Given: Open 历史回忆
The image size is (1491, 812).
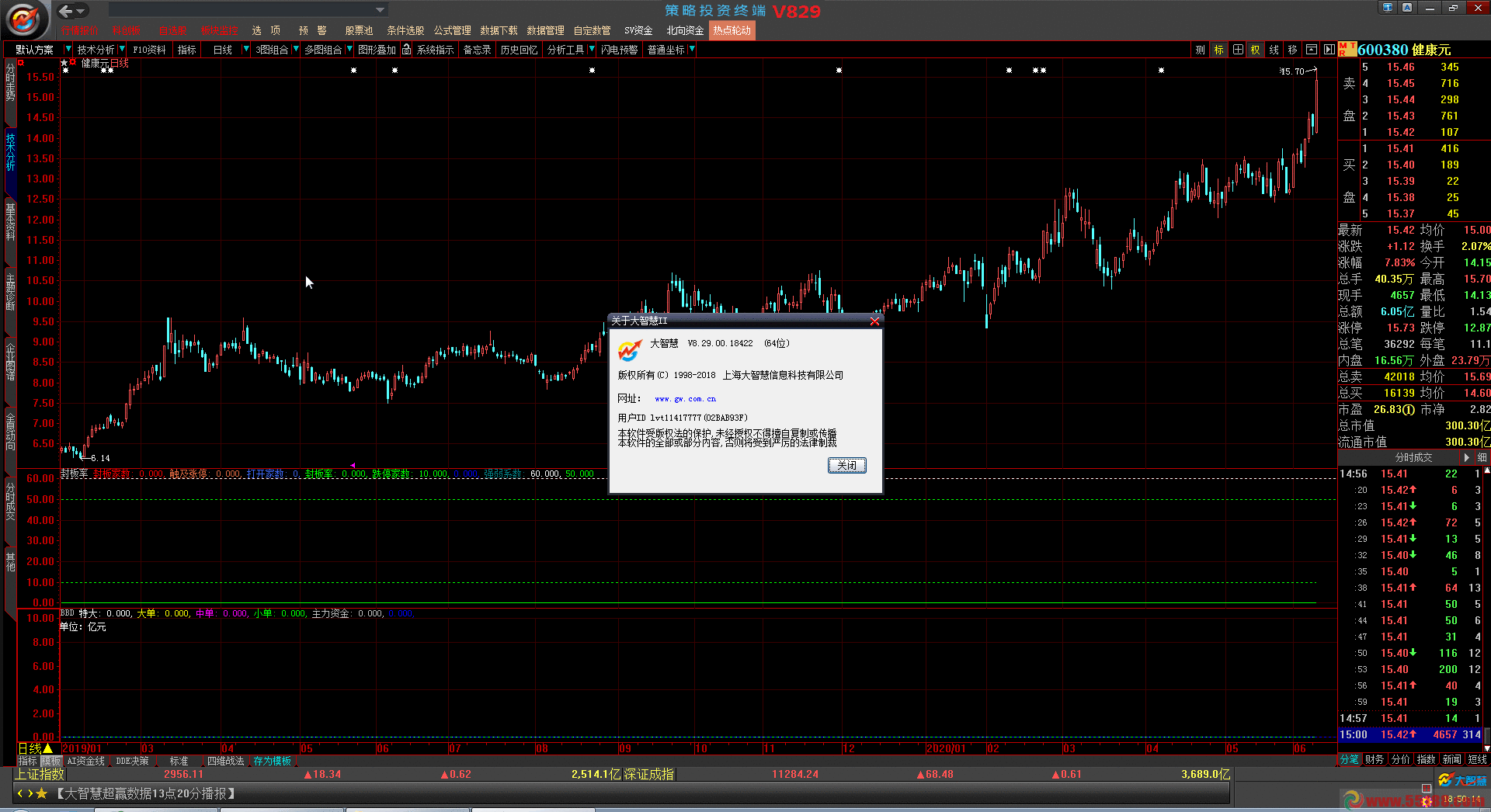Looking at the screenshot, I should pyautogui.click(x=519, y=50).
